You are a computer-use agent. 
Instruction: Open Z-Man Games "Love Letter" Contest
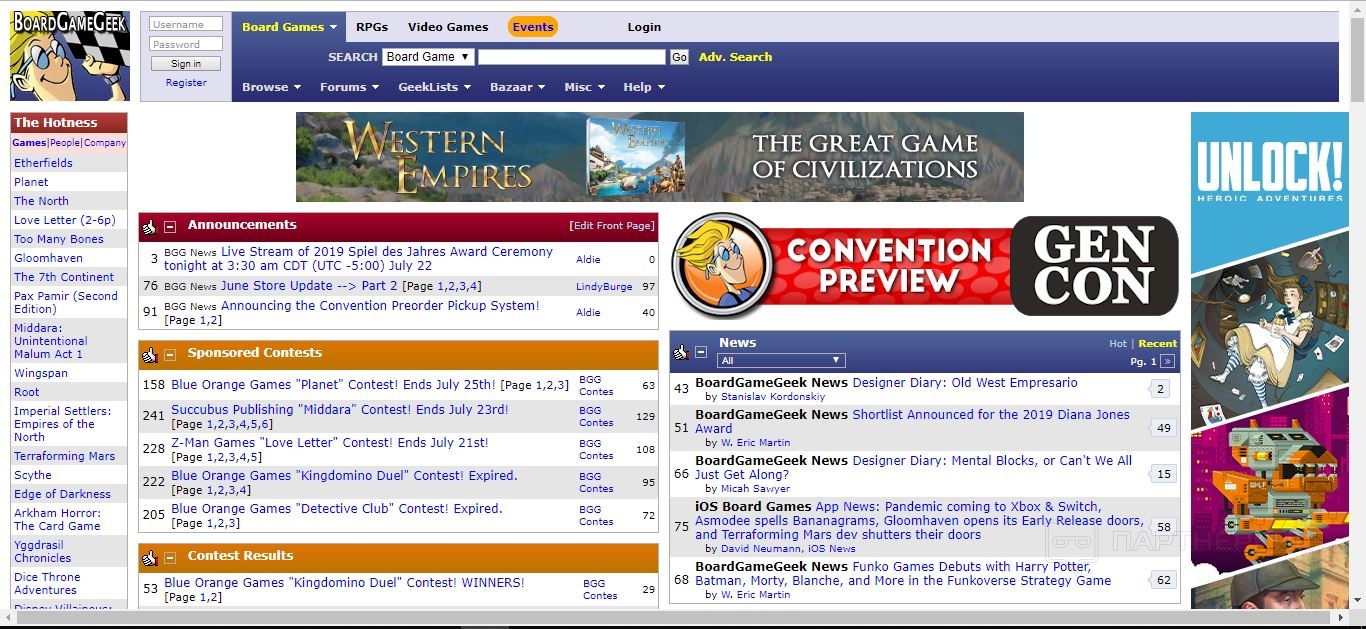(330, 443)
